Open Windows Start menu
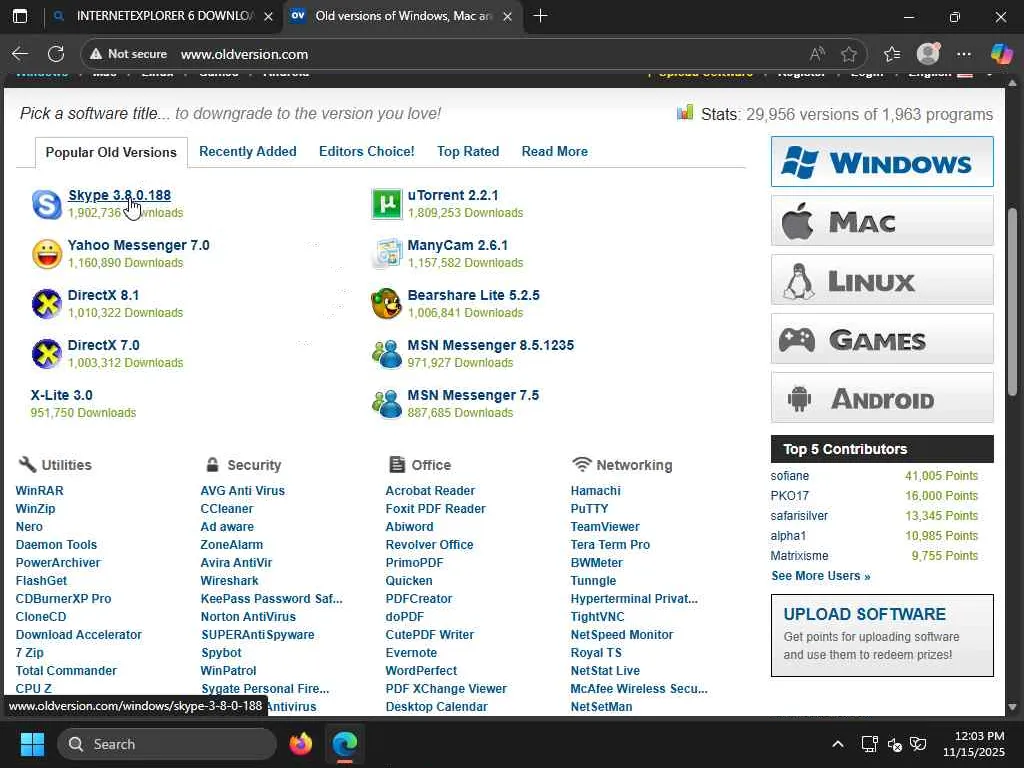 point(32,744)
